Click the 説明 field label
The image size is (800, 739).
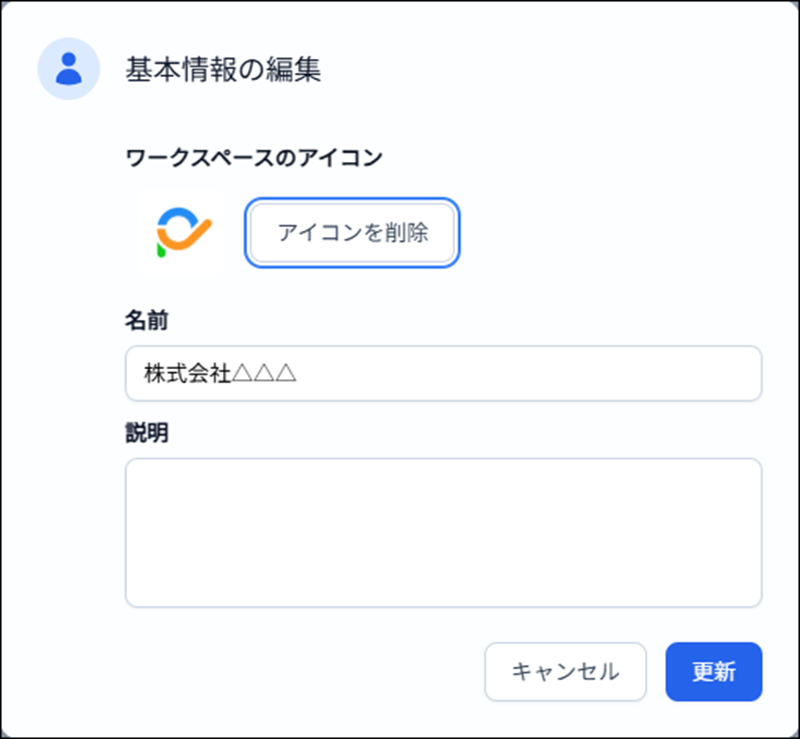point(146,433)
